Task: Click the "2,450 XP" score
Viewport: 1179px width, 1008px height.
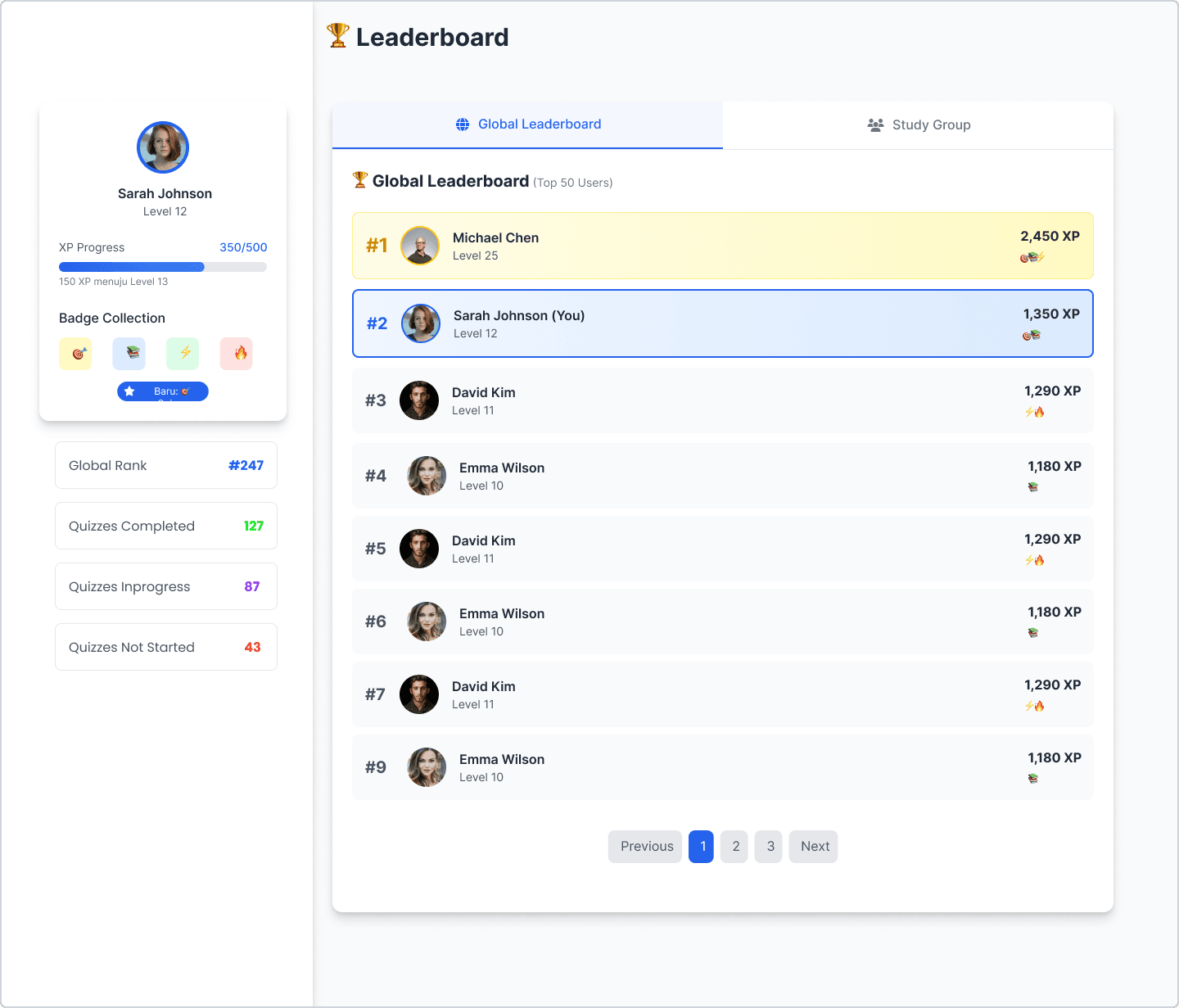Action: (1050, 236)
